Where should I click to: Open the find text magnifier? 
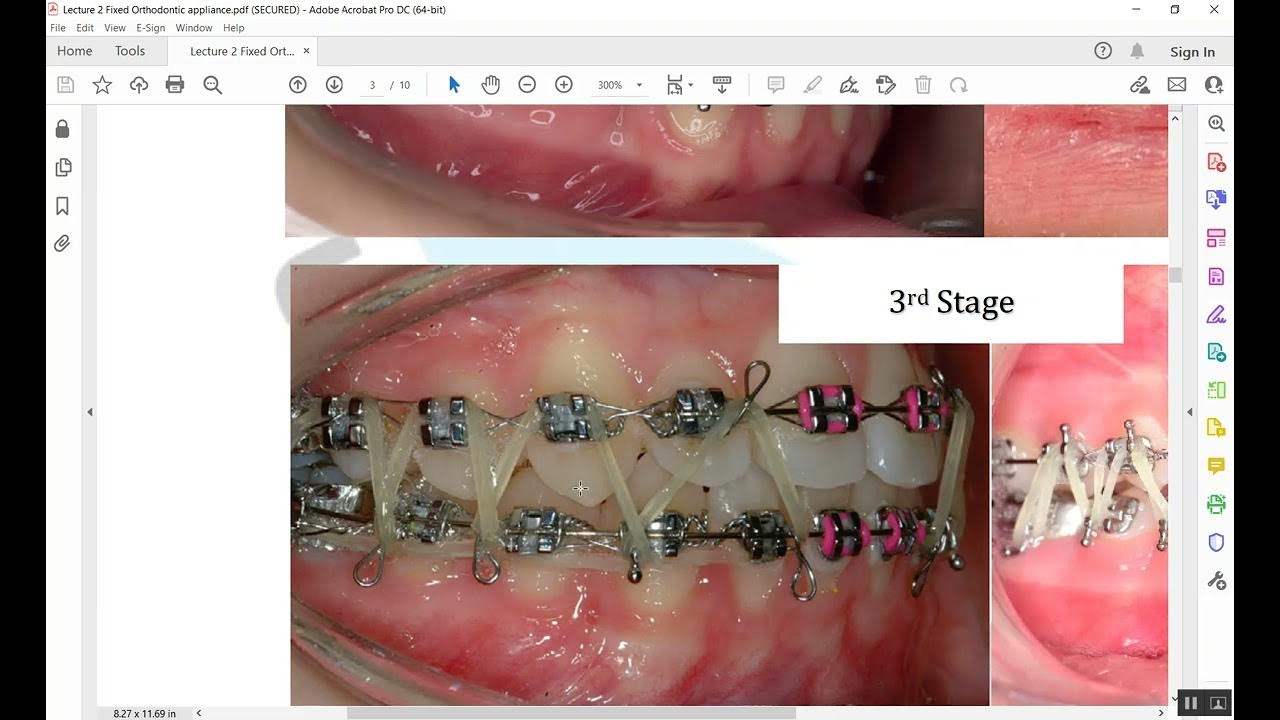click(212, 85)
